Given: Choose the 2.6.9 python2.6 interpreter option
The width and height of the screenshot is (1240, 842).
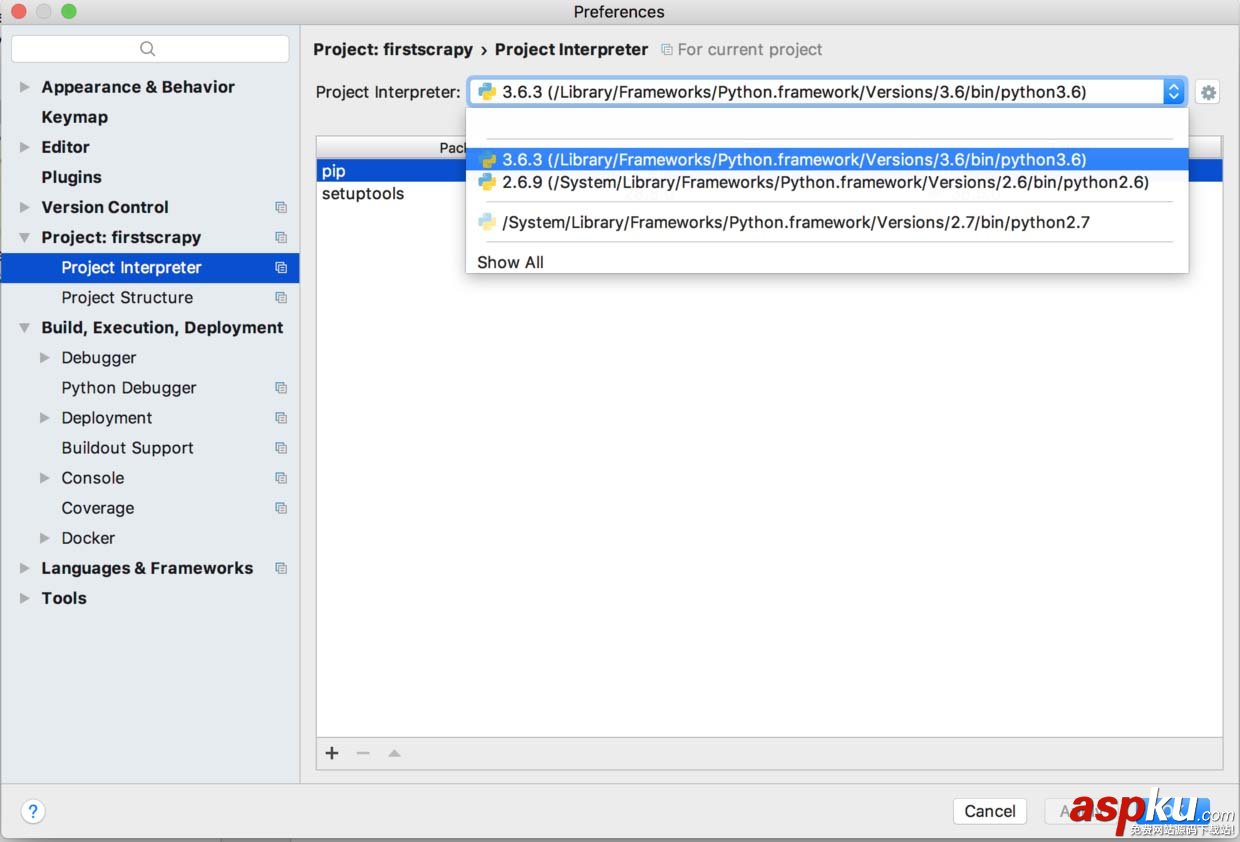Looking at the screenshot, I should tap(827, 182).
